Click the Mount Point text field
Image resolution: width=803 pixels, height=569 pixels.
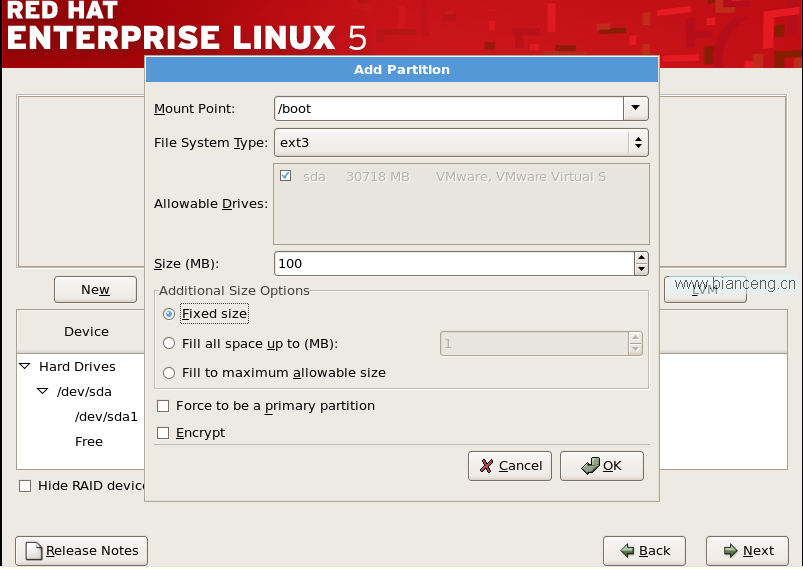point(449,109)
